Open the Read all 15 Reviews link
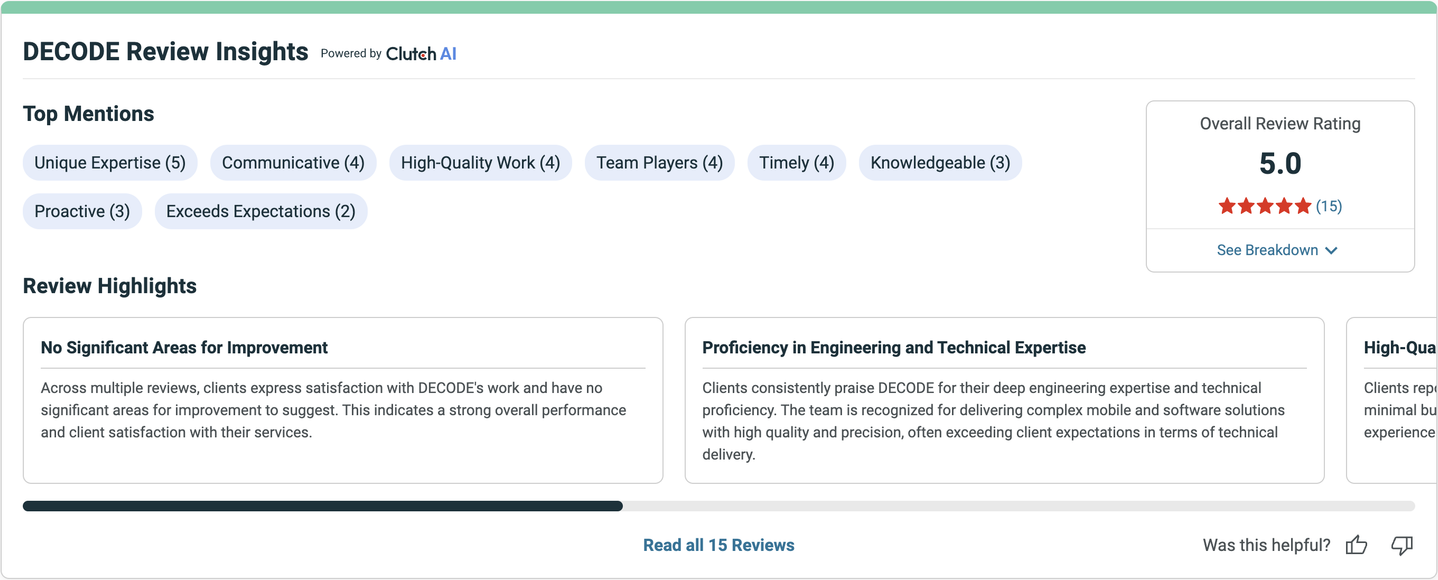1438x580 pixels. pos(719,545)
